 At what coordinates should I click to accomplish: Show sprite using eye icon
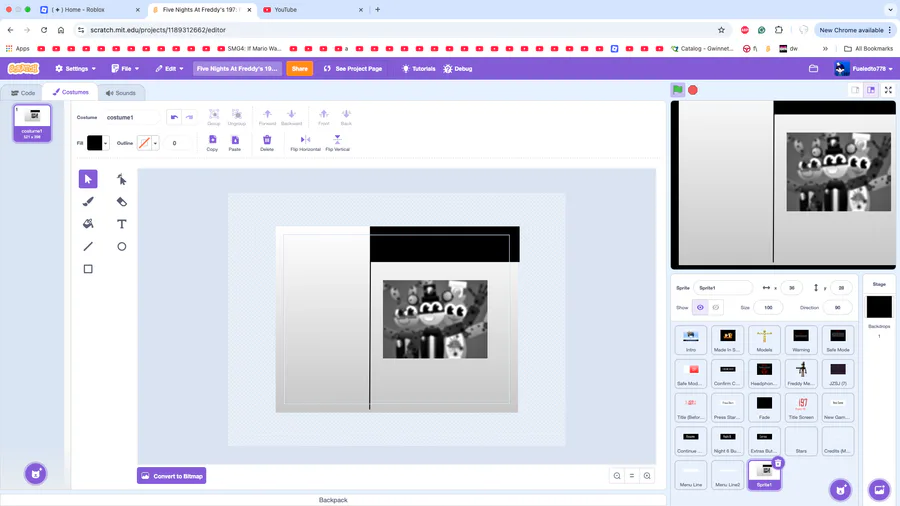tap(700, 308)
